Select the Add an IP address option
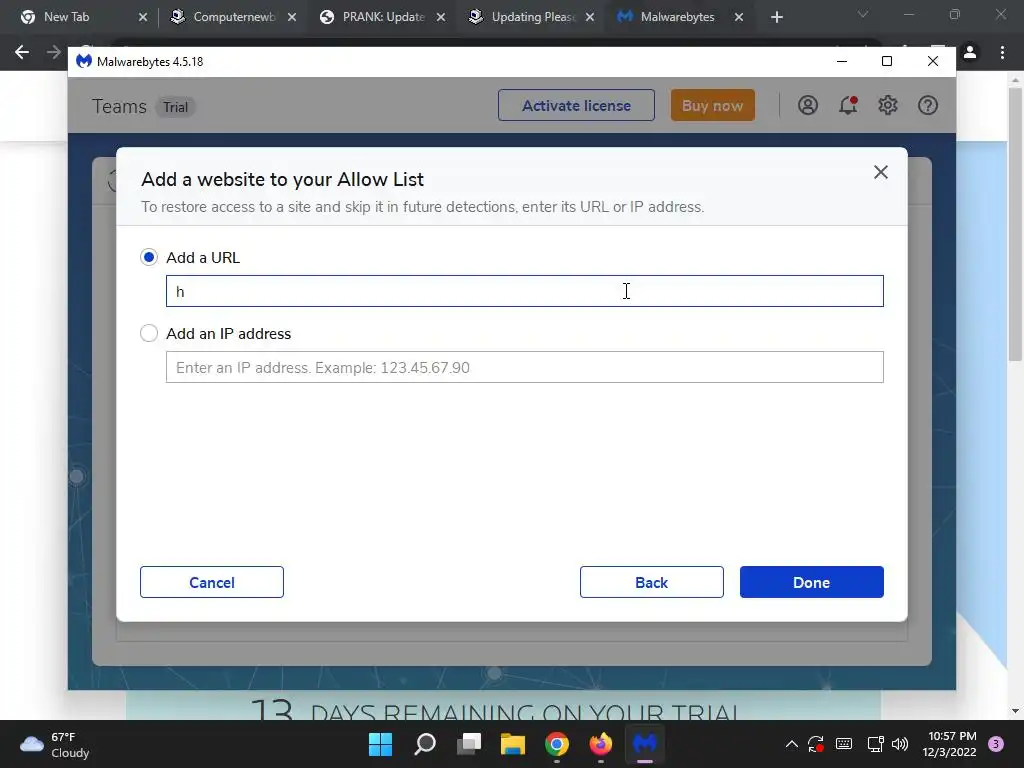This screenshot has height=768, width=1024. tap(149, 334)
